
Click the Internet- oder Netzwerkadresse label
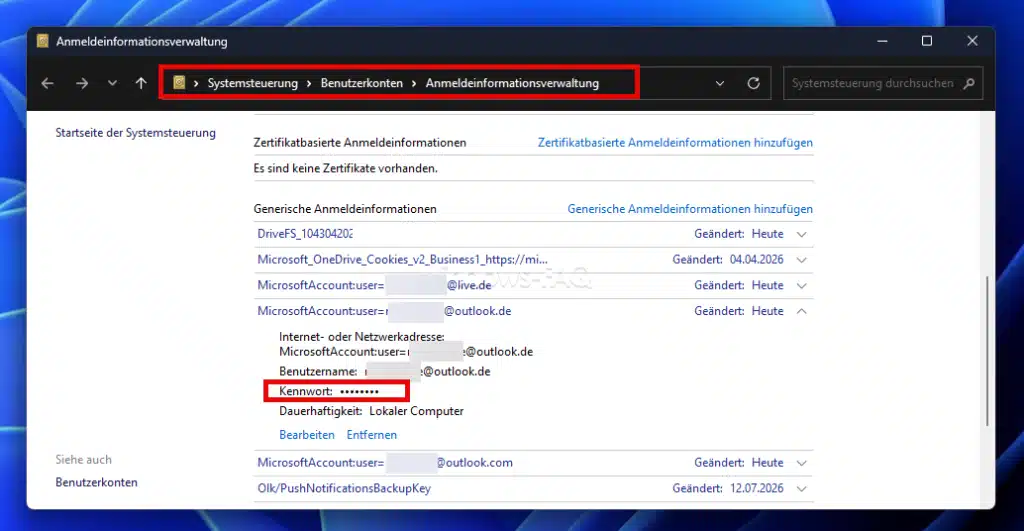tap(362, 337)
